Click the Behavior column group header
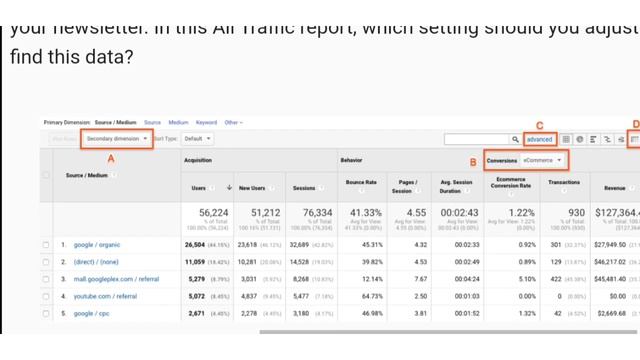The image size is (640, 360). tap(351, 160)
